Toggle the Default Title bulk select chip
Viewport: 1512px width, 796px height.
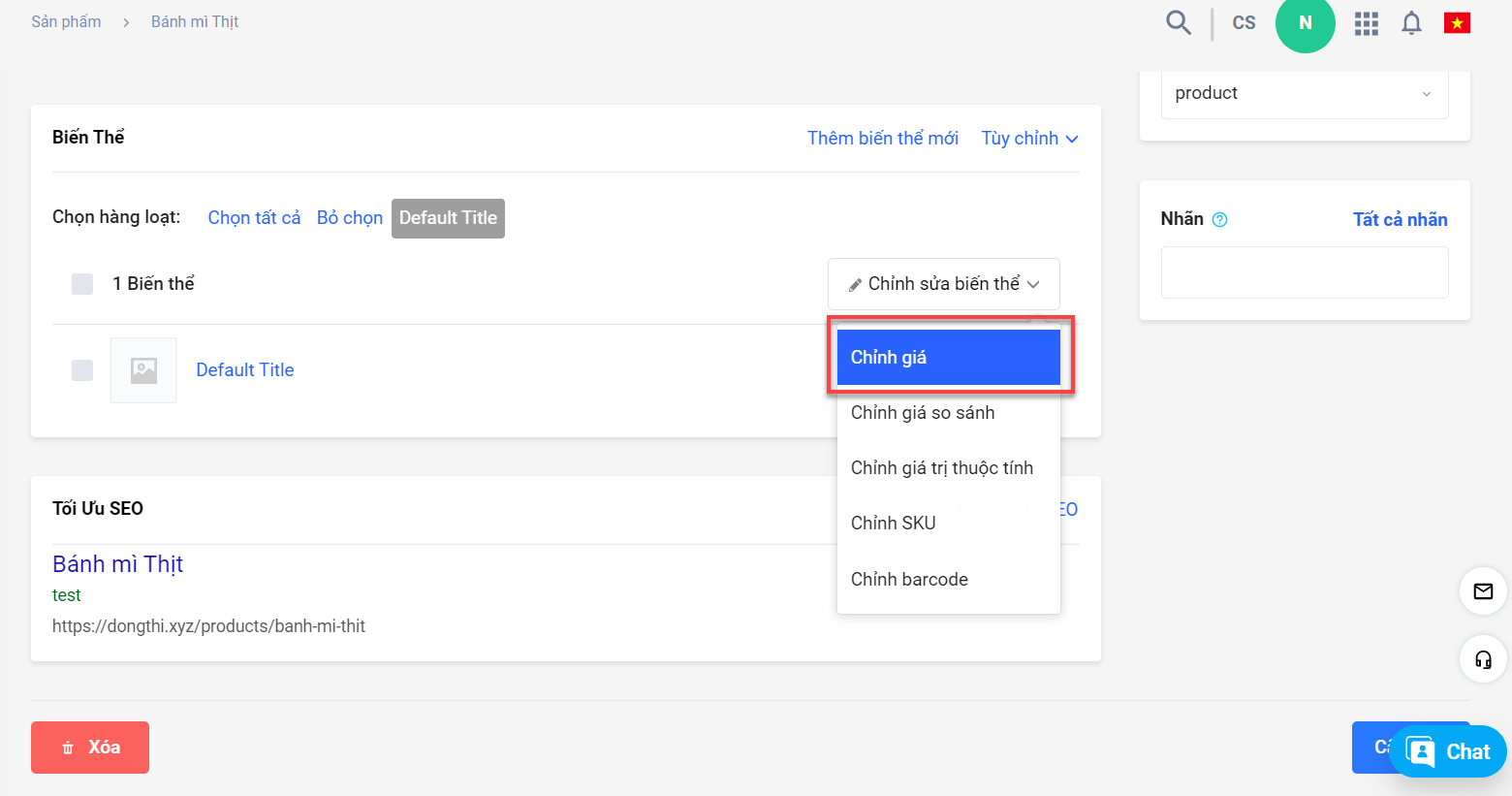tap(448, 218)
